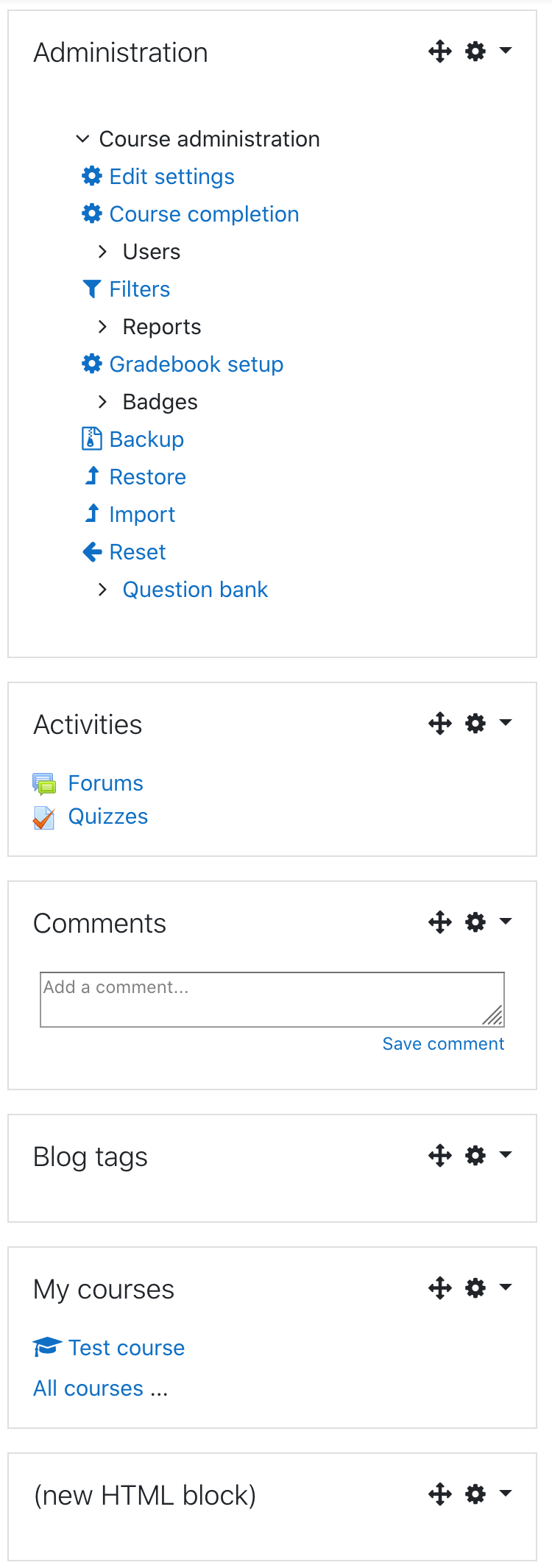Click the Backup file icon
The image size is (552, 1568).
click(91, 439)
